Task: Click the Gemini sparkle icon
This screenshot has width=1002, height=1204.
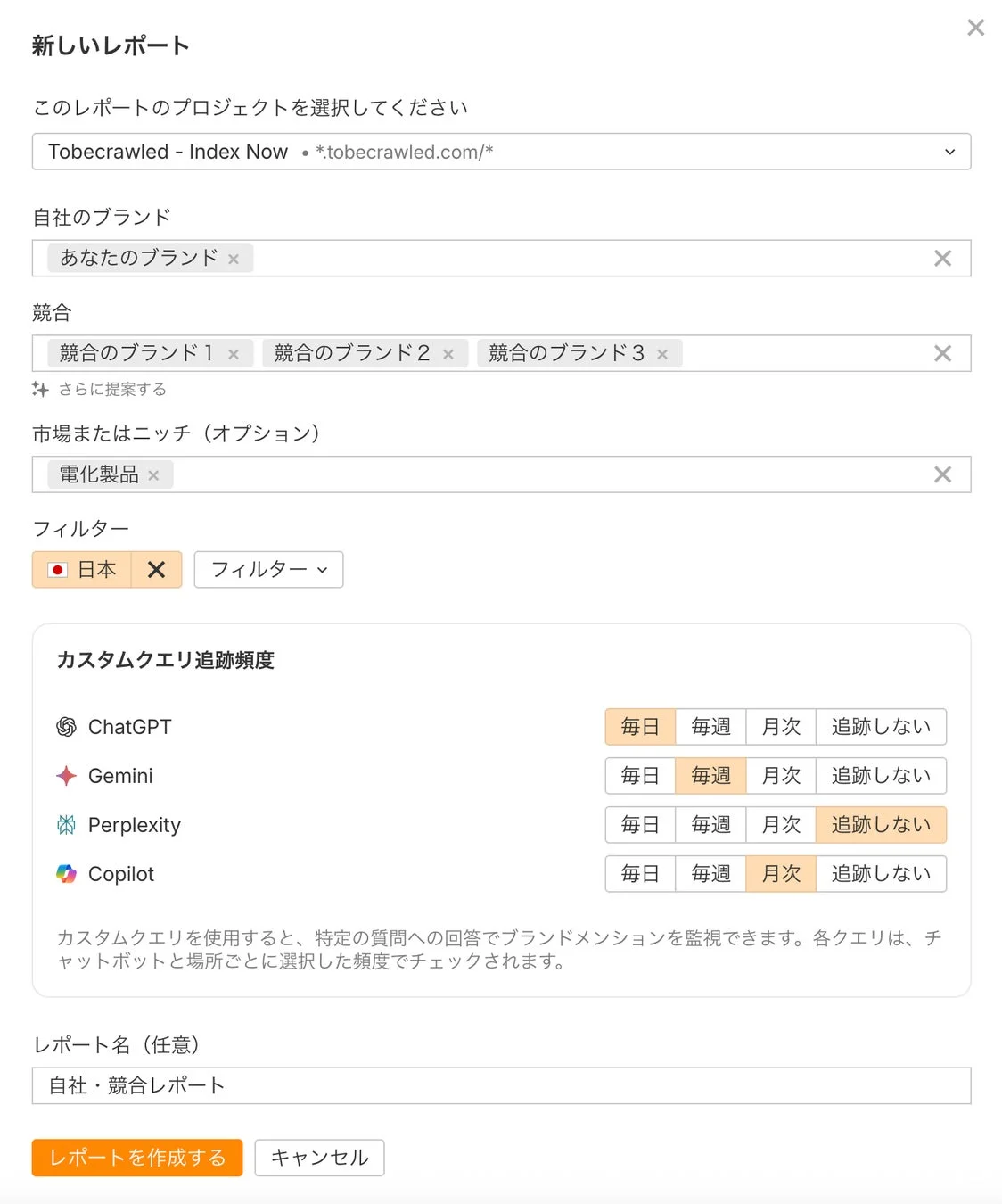Action: (x=65, y=776)
